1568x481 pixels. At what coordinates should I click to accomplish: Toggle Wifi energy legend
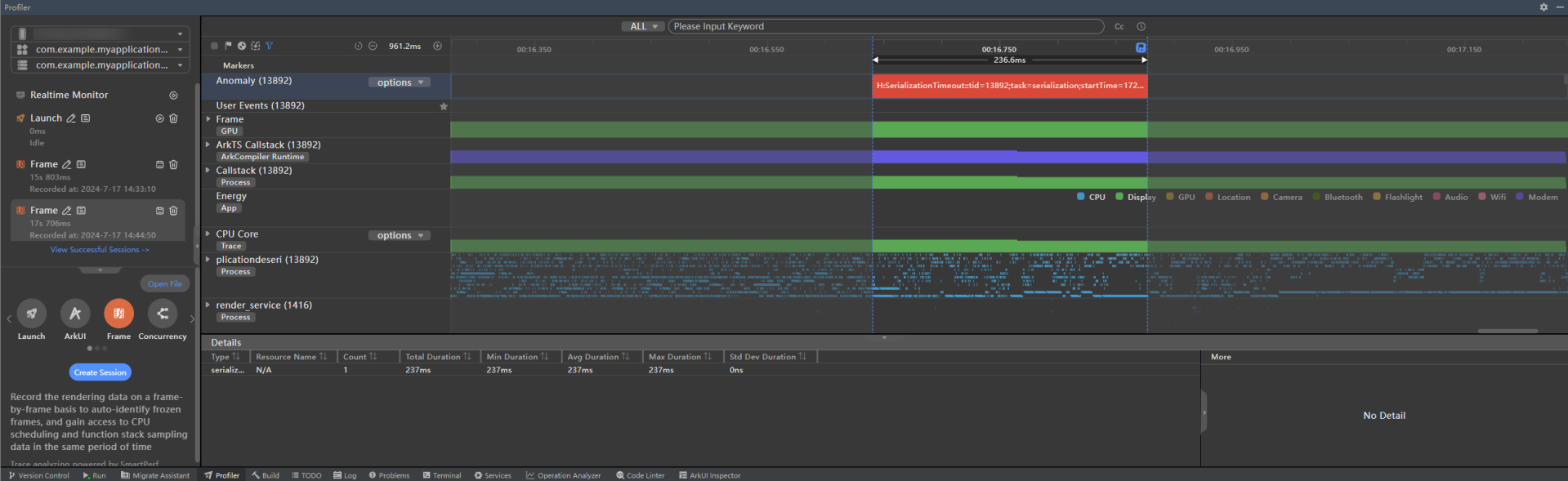click(1492, 197)
